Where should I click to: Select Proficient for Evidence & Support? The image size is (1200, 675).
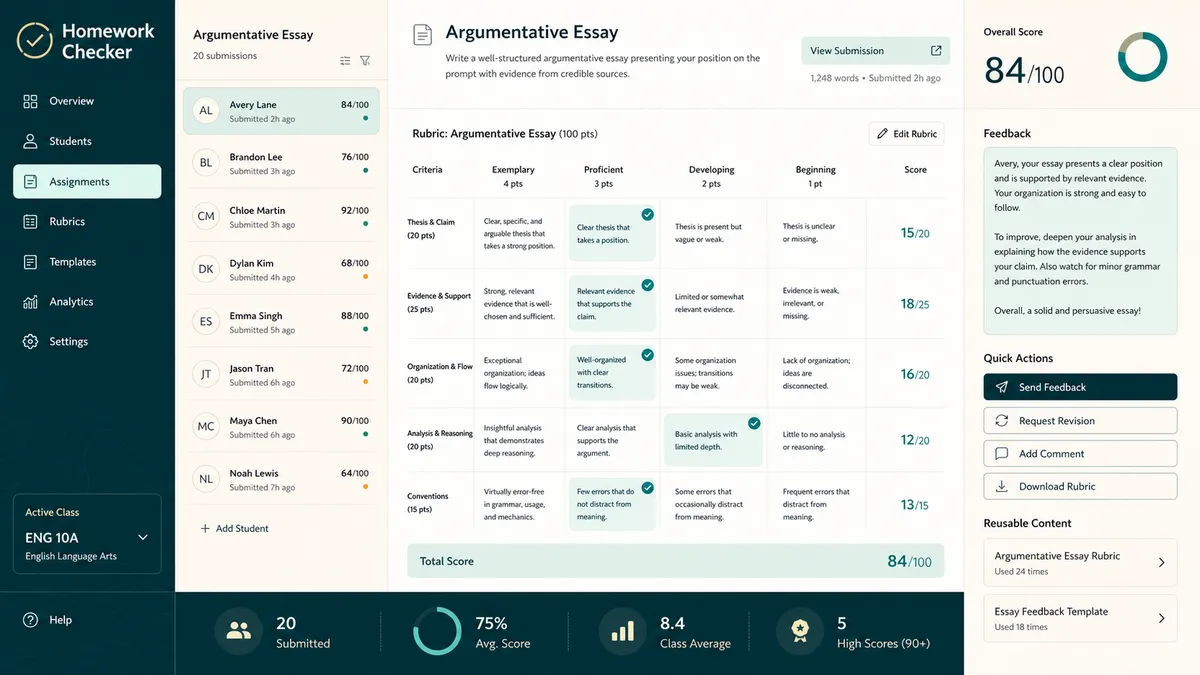(612, 304)
